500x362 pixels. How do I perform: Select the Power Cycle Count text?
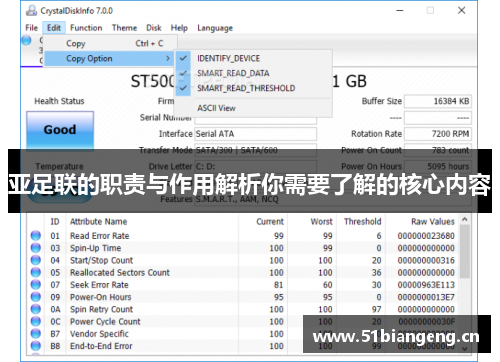point(105,322)
